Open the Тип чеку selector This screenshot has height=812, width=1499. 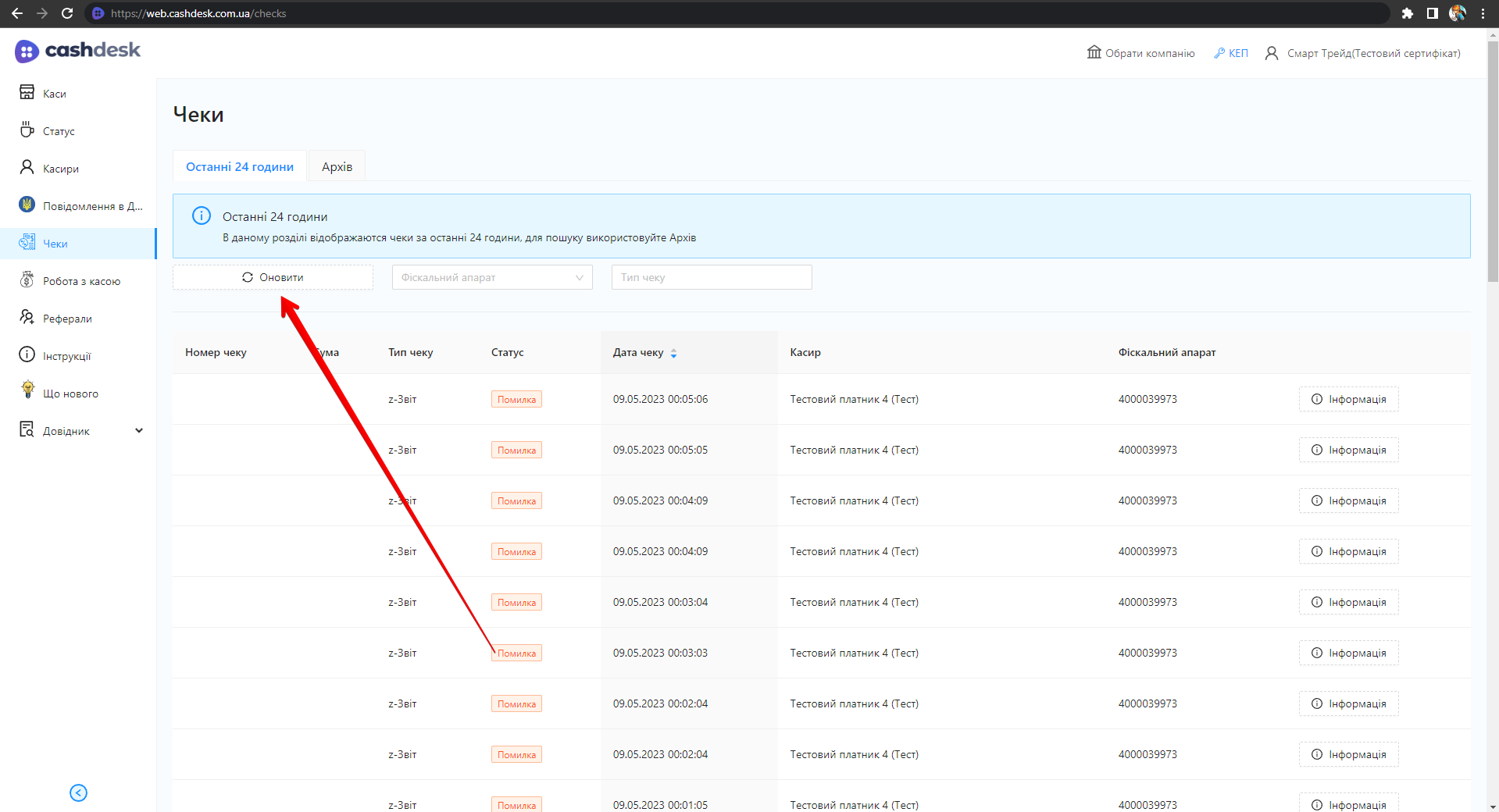pyautogui.click(x=712, y=277)
